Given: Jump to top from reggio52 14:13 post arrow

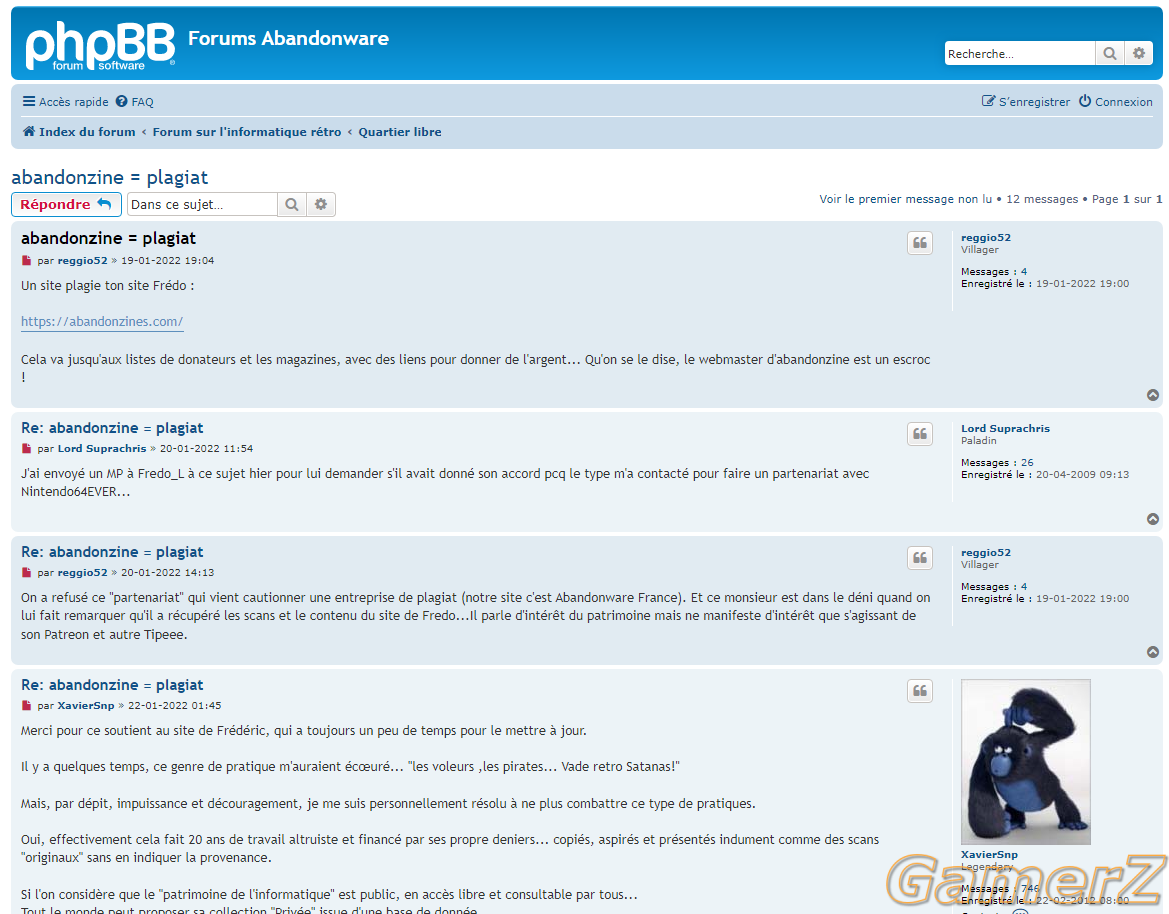Looking at the screenshot, I should [x=1153, y=652].
